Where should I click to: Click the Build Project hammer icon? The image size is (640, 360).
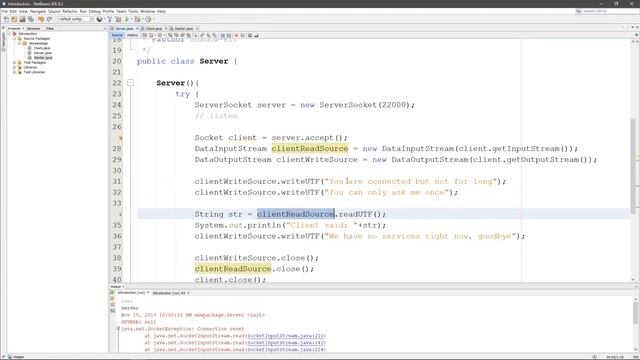pyautogui.click(x=109, y=19)
